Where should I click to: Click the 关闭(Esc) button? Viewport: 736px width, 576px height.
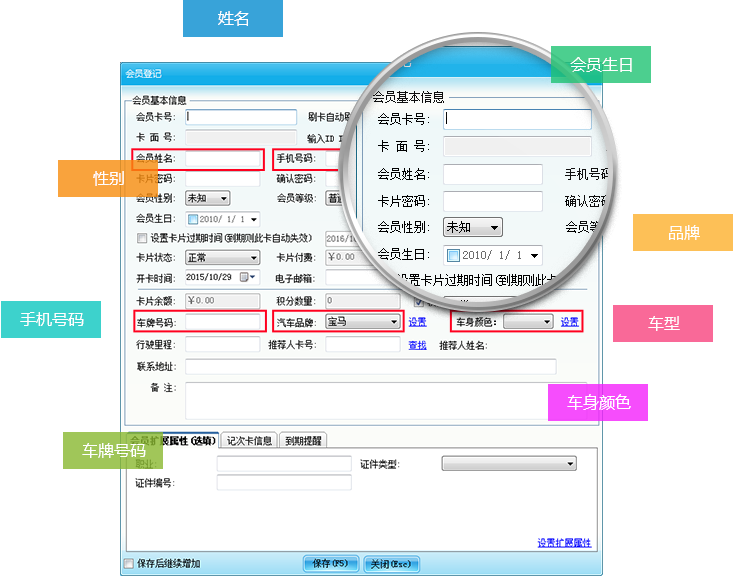[x=391, y=563]
